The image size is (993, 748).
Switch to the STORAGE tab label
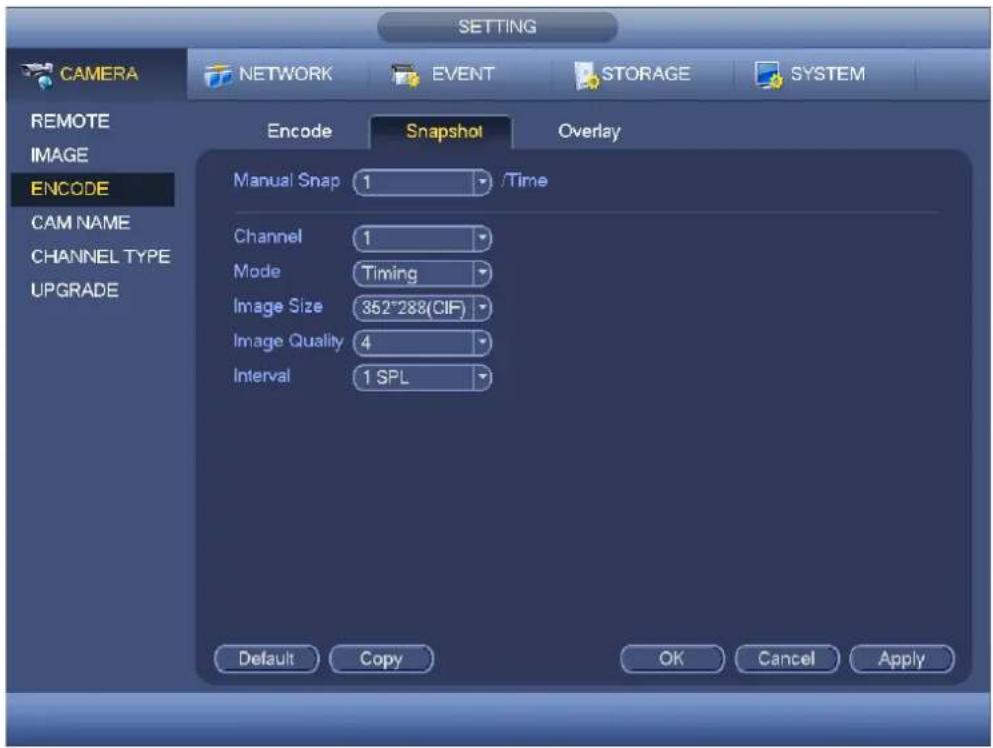click(x=645, y=74)
